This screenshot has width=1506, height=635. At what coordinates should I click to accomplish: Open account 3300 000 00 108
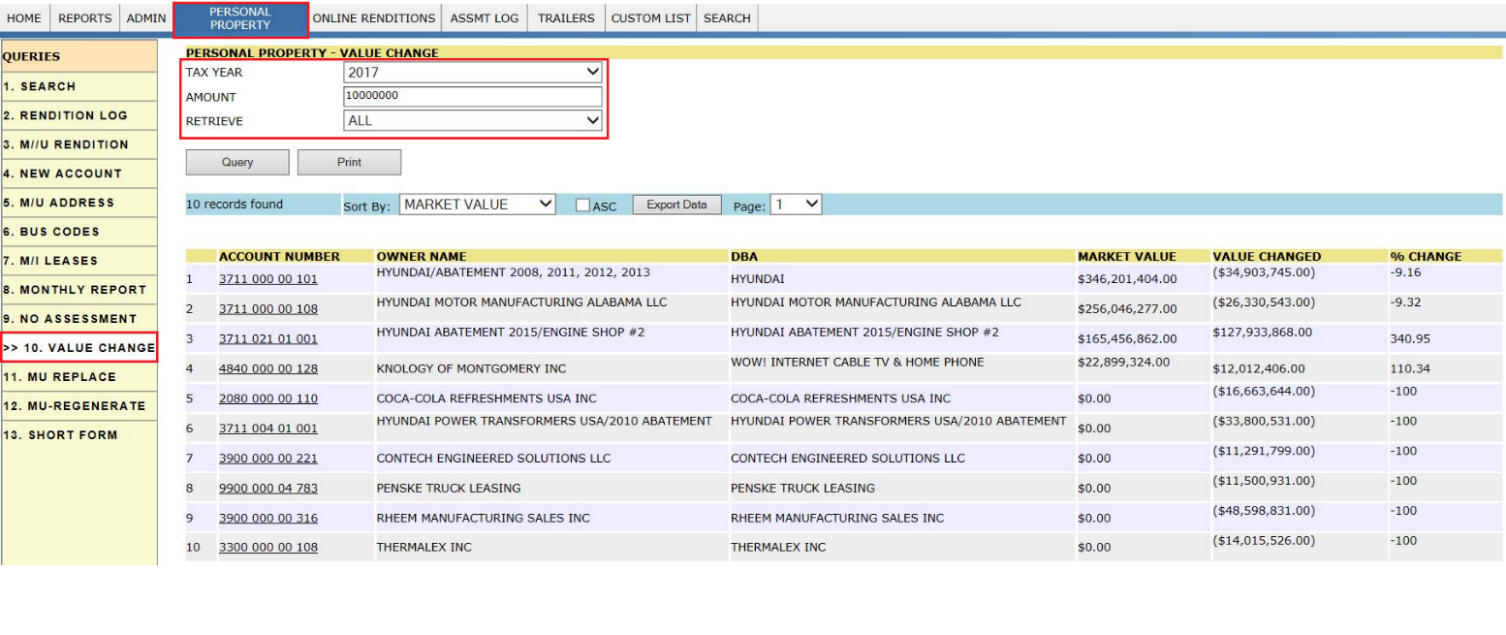point(268,547)
